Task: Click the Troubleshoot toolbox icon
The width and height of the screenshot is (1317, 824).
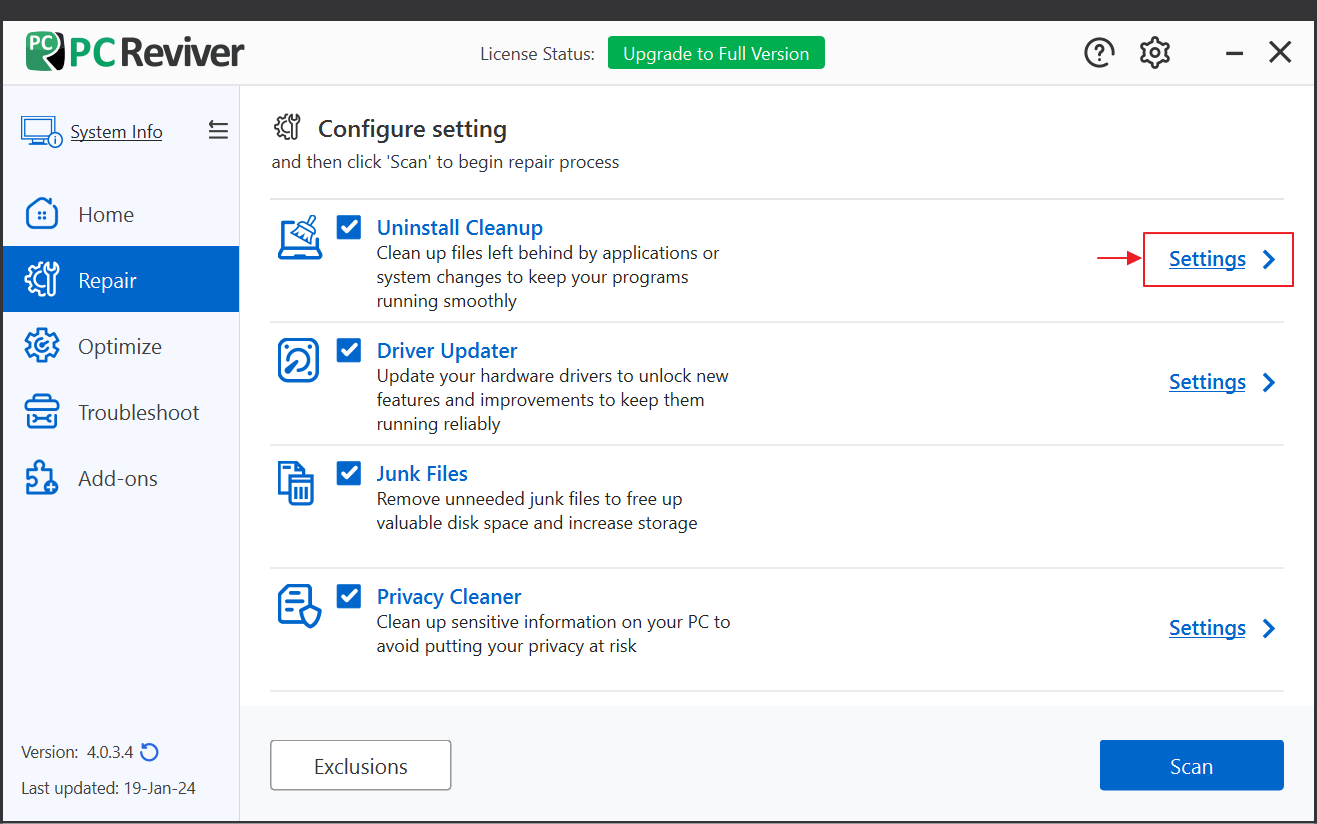Action: coord(41,412)
